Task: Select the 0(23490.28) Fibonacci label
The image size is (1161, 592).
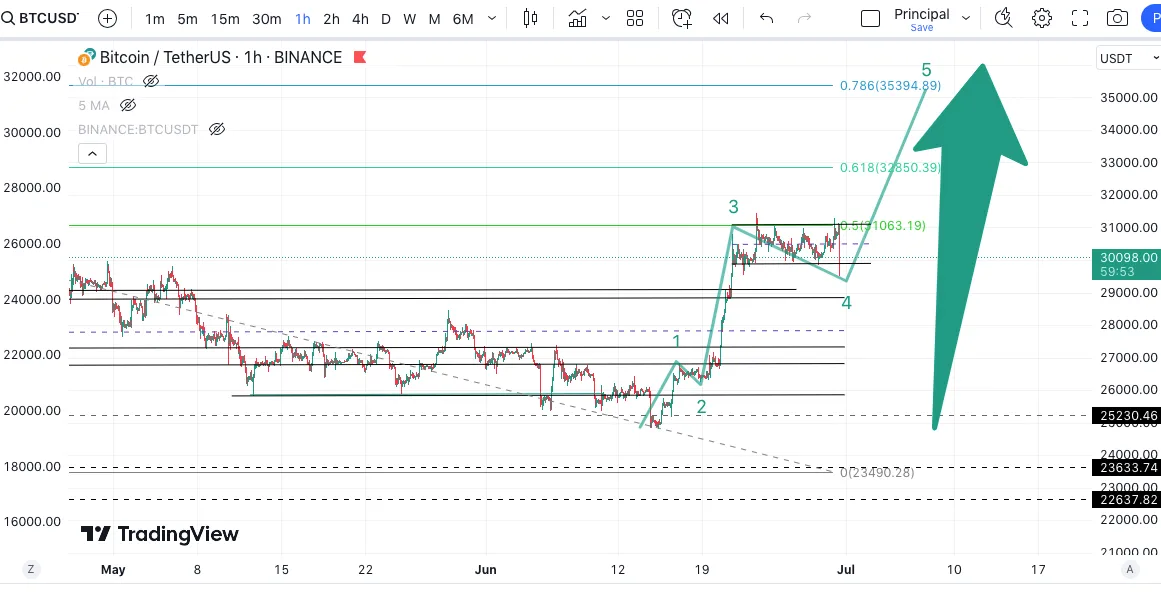Action: click(x=877, y=472)
